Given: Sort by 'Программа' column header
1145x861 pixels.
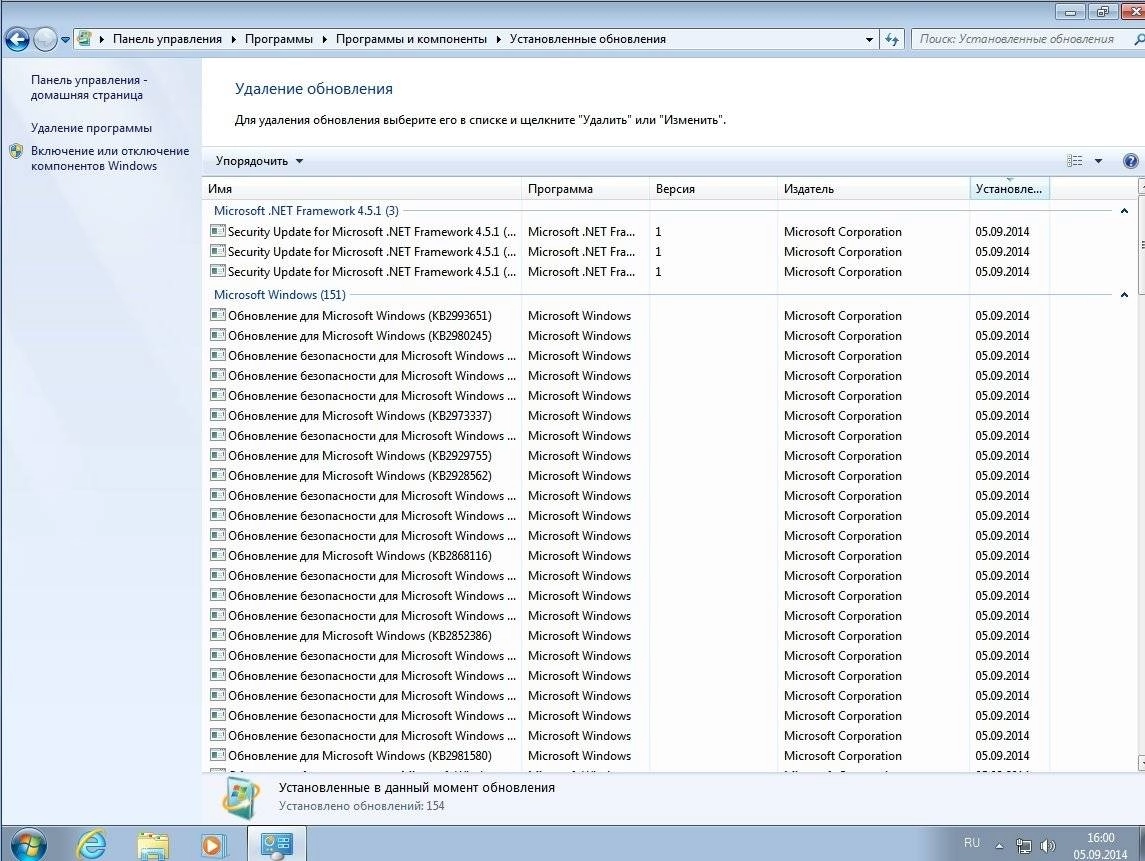Looking at the screenshot, I should [586, 188].
